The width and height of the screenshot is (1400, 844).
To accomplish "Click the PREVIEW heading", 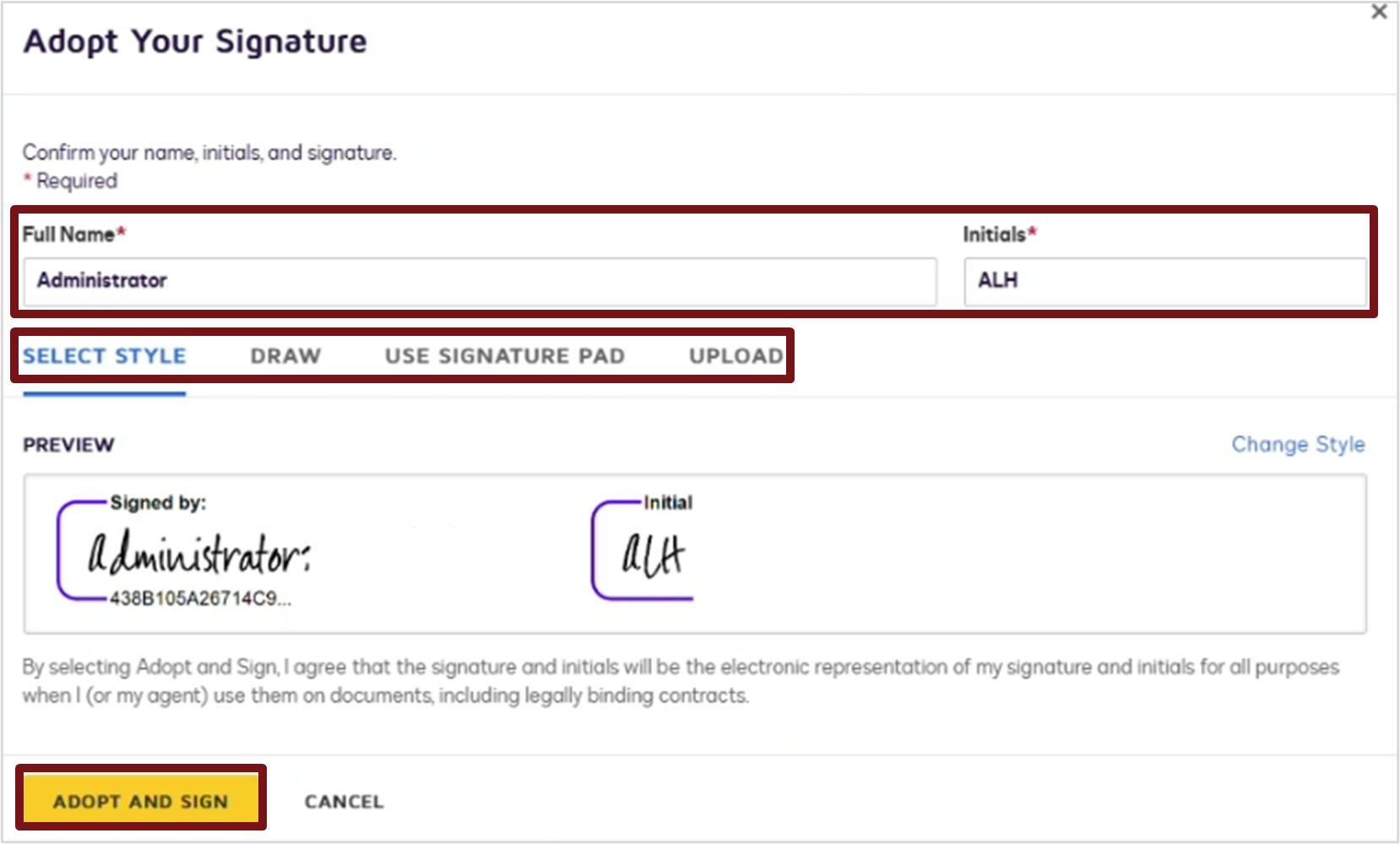I will (x=68, y=445).
